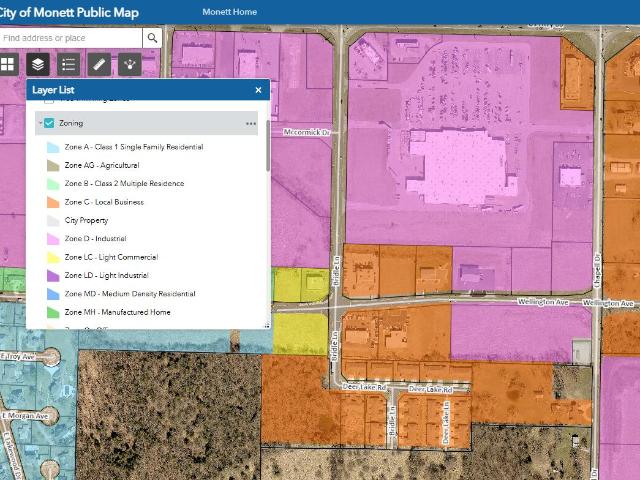The image size is (640, 480).
Task: Click into Find address or place field
Action: (72, 38)
